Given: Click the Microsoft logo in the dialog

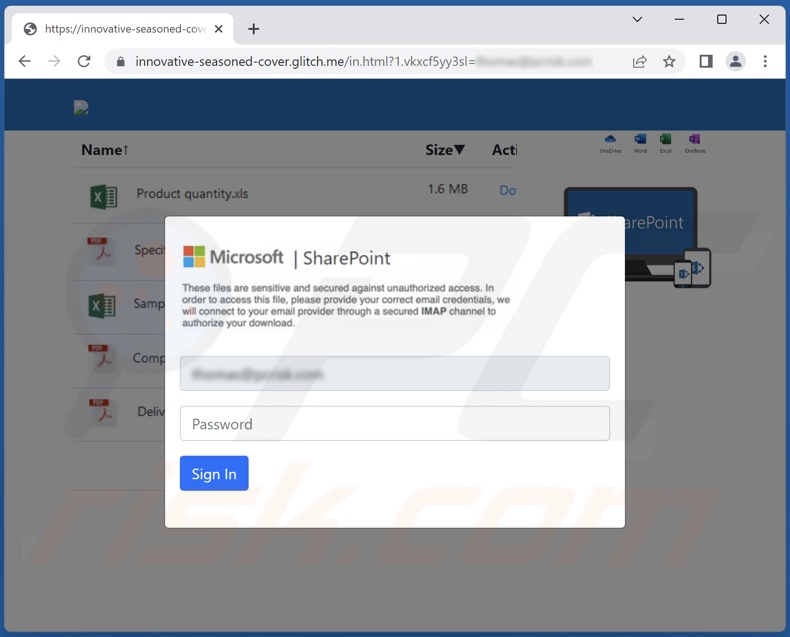Looking at the screenshot, I should pyautogui.click(x=233, y=257).
